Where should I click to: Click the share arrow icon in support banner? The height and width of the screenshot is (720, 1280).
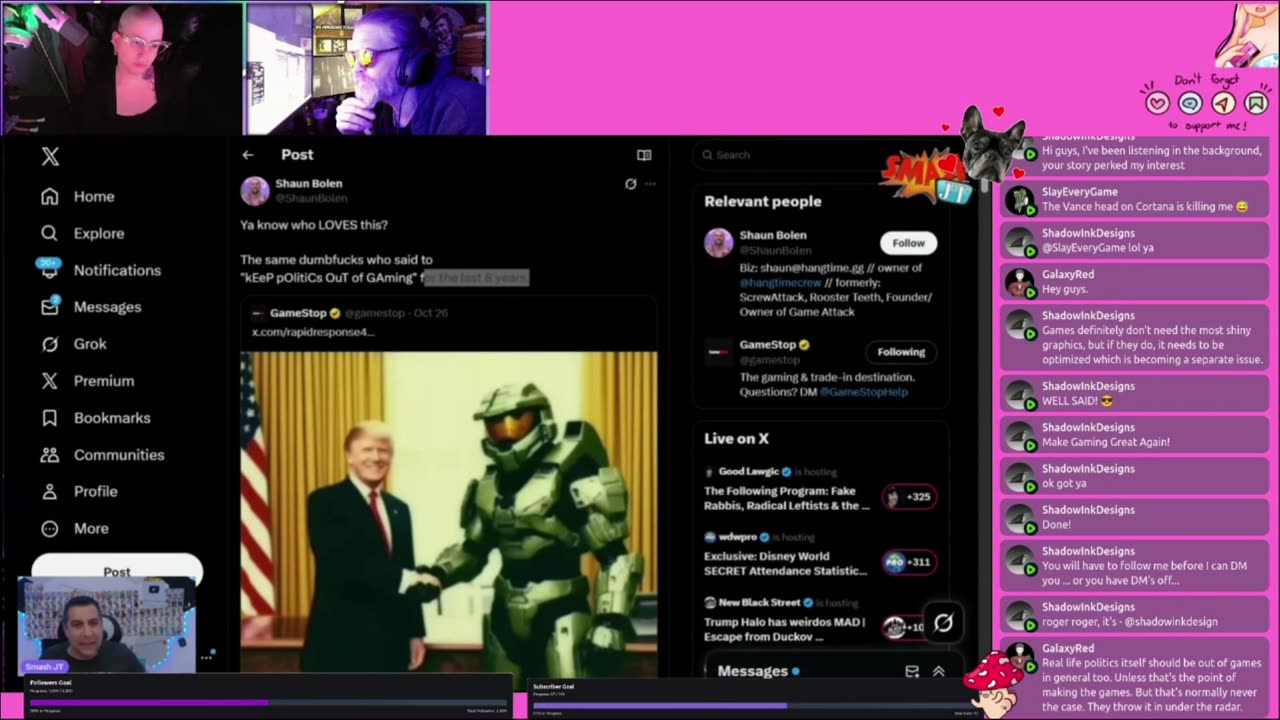(1223, 103)
